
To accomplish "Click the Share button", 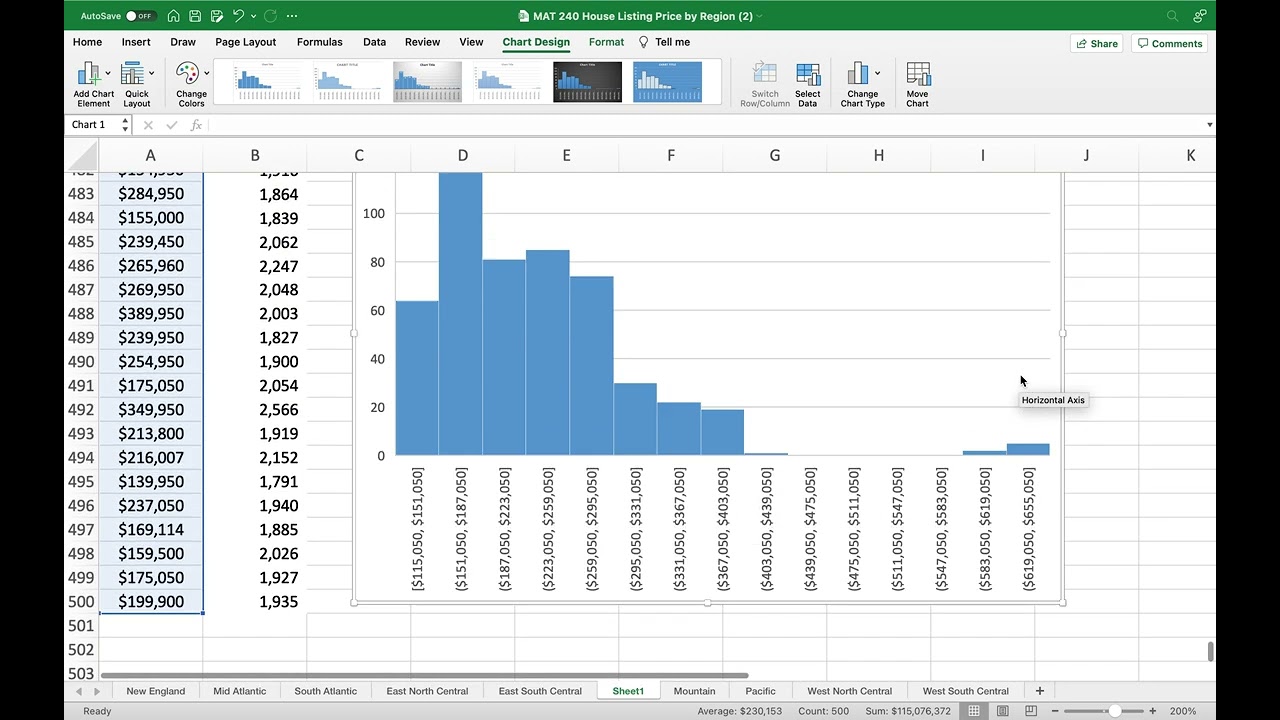I will pyautogui.click(x=1097, y=43).
